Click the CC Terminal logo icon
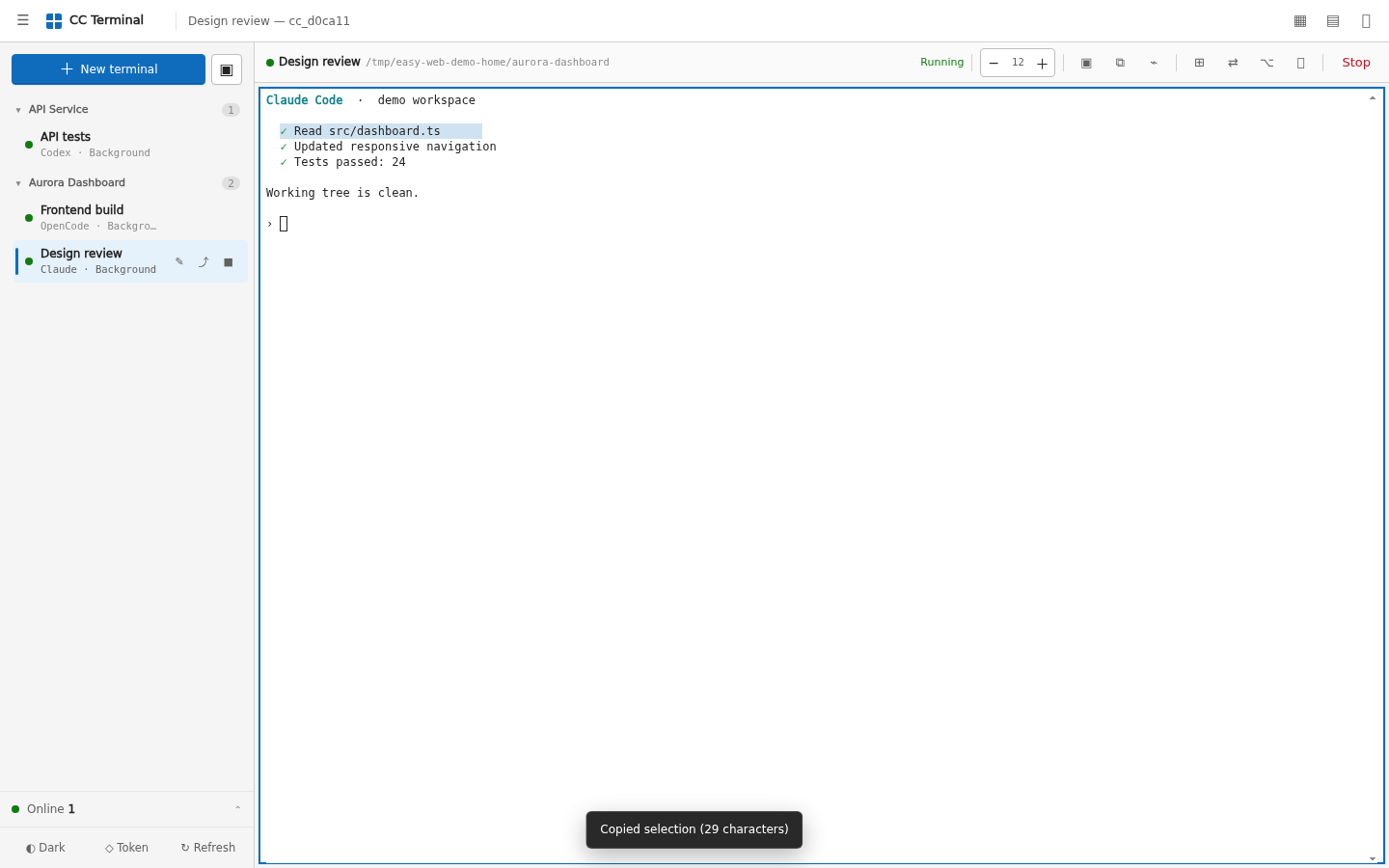Image resolution: width=1389 pixels, height=868 pixels. (x=54, y=20)
